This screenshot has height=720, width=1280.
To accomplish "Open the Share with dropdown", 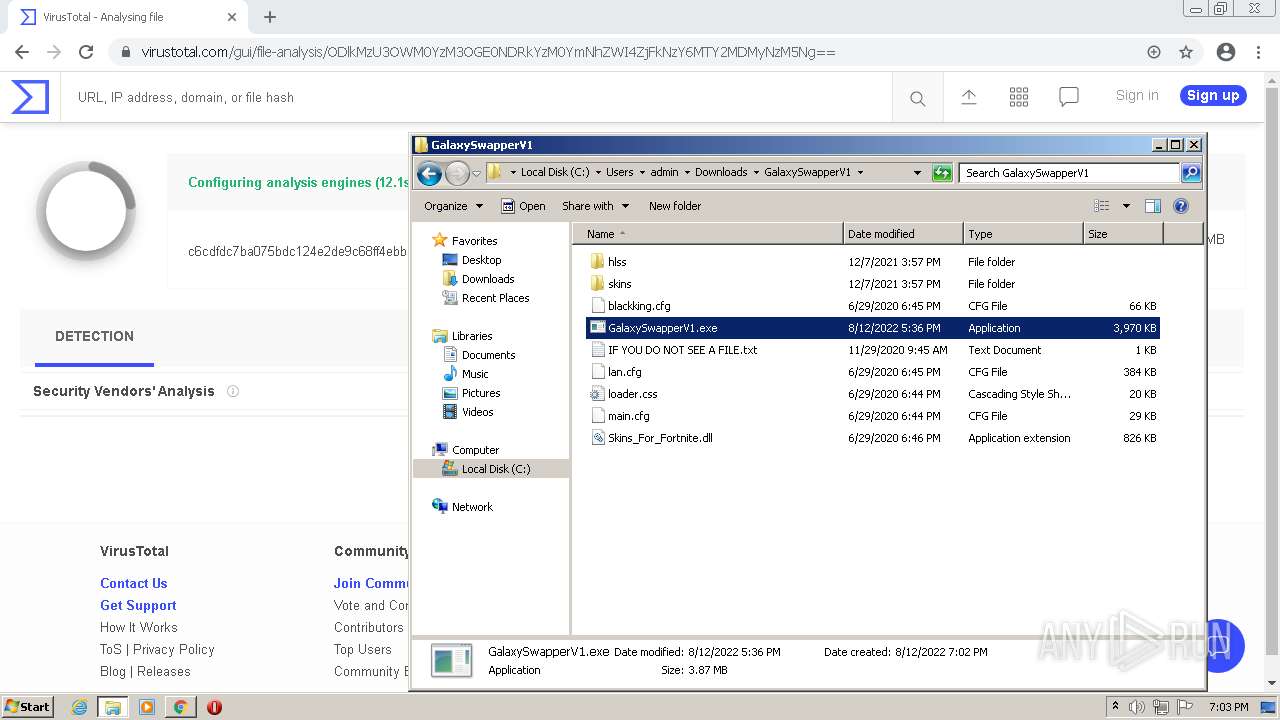I will coord(595,206).
